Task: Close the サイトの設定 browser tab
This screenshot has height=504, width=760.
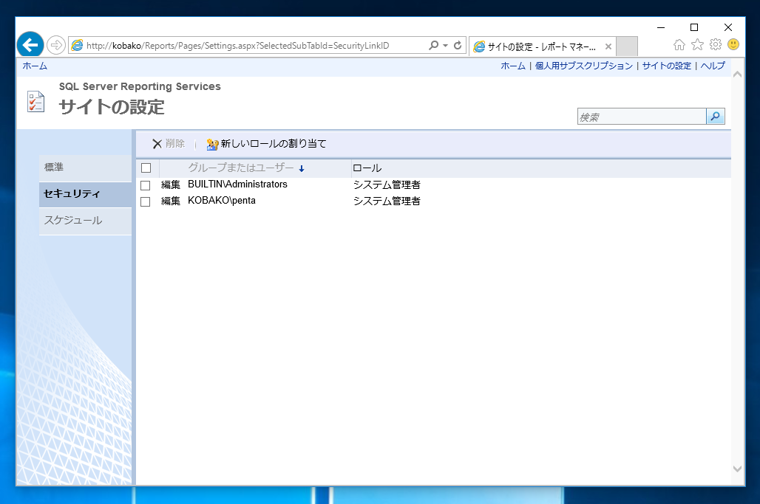Action: coord(608,47)
